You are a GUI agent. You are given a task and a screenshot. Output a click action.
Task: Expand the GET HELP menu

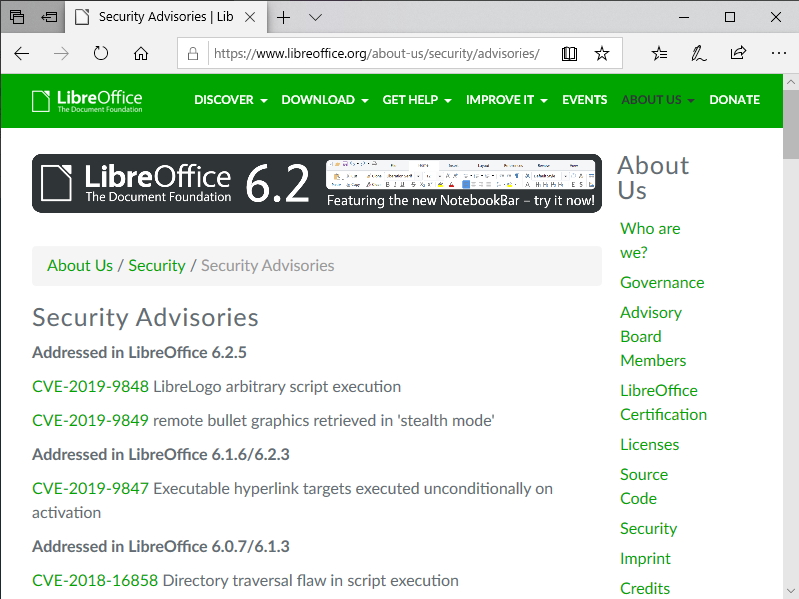pyautogui.click(x=417, y=100)
